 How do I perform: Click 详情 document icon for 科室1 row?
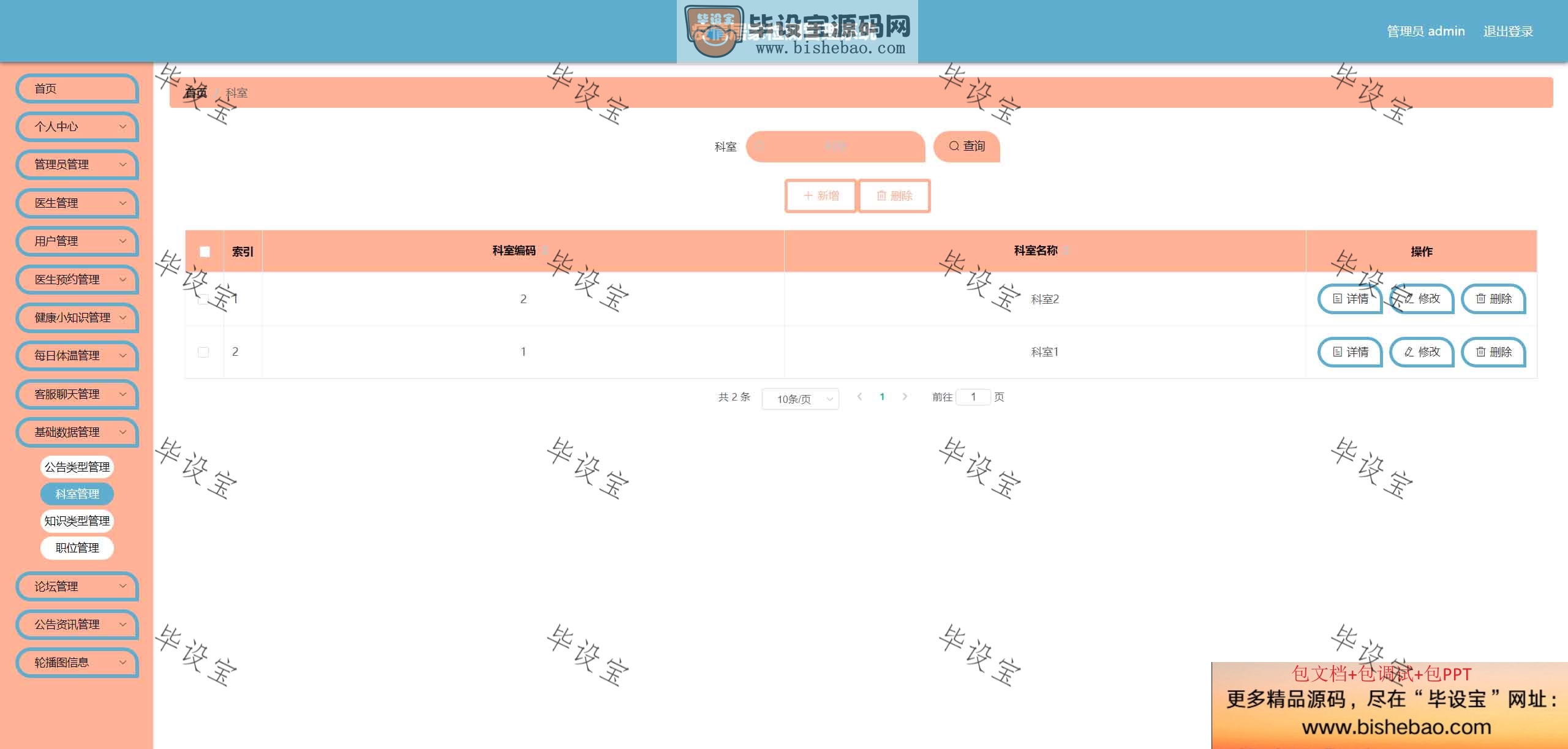[1338, 352]
